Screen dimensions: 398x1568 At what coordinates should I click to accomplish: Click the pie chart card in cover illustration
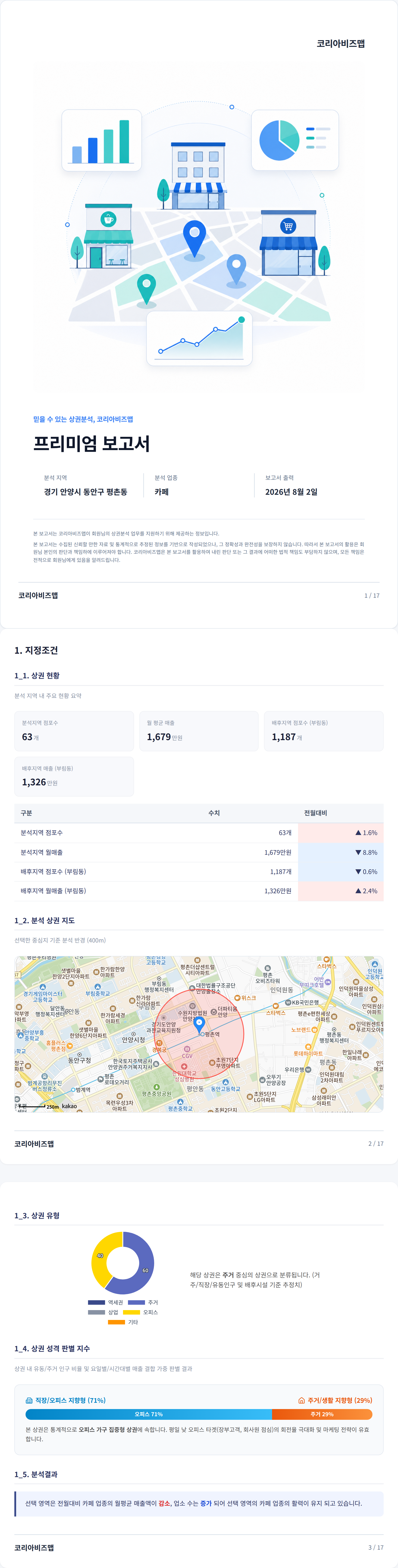coord(295,140)
